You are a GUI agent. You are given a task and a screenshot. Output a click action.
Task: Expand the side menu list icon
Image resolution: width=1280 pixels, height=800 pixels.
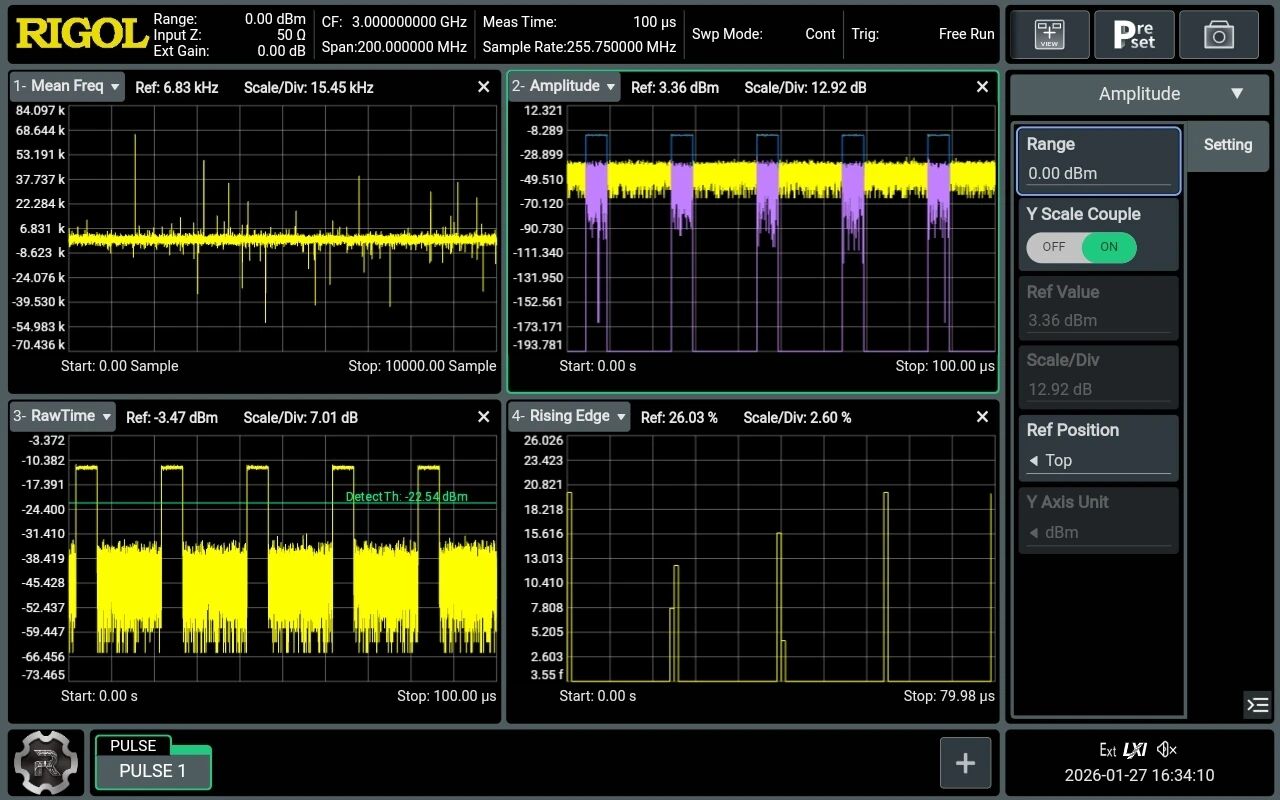1258,704
